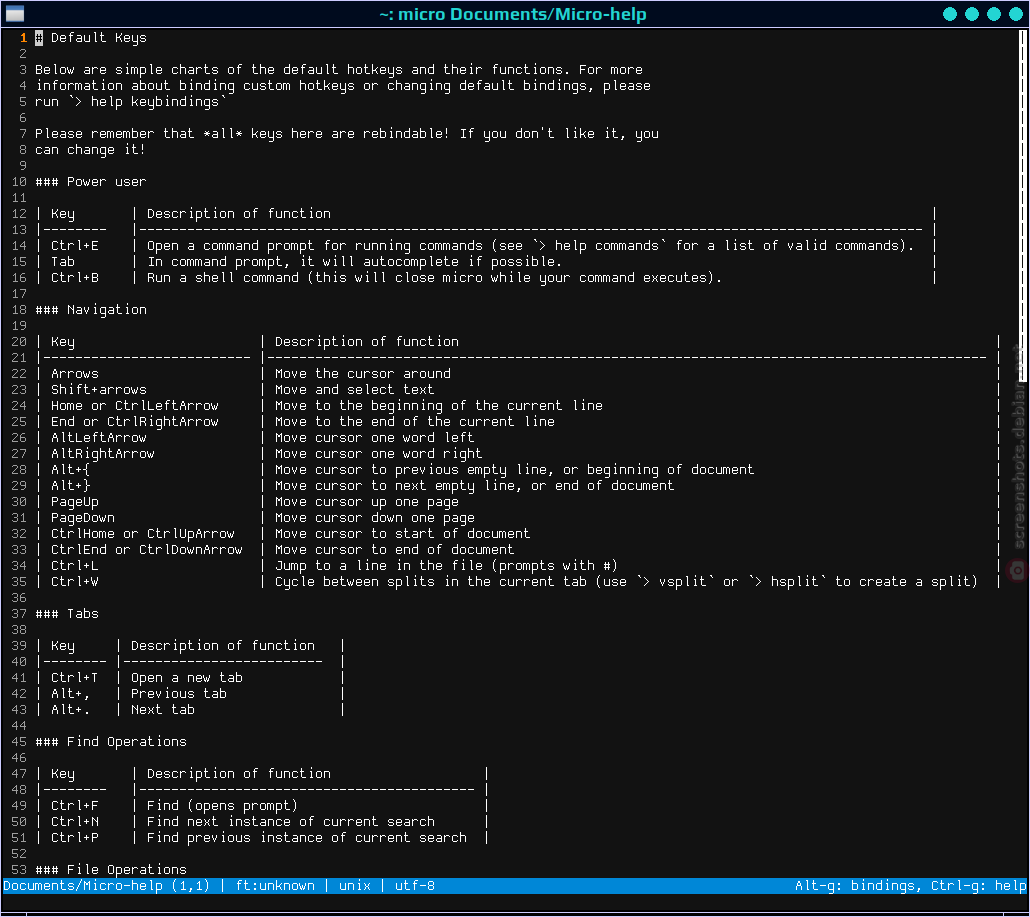Click the 'AltRightArrow' key cell
The height and width of the screenshot is (917, 1030).
tap(102, 453)
